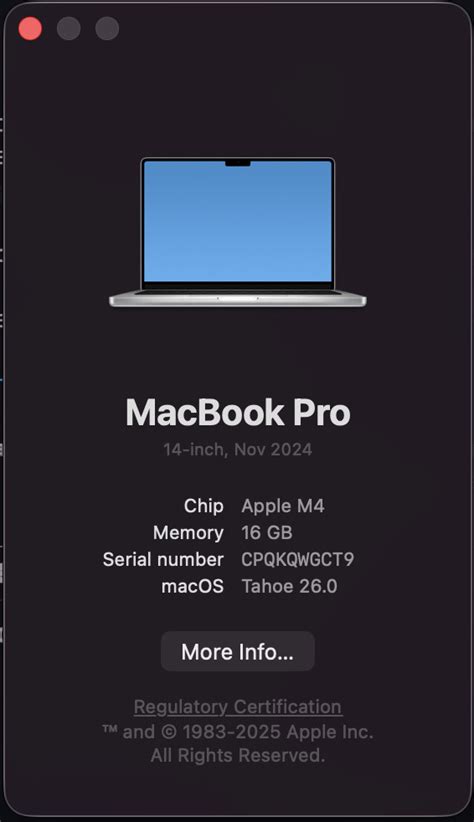
Task: Select the Apple M4 chip value
Action: point(283,506)
